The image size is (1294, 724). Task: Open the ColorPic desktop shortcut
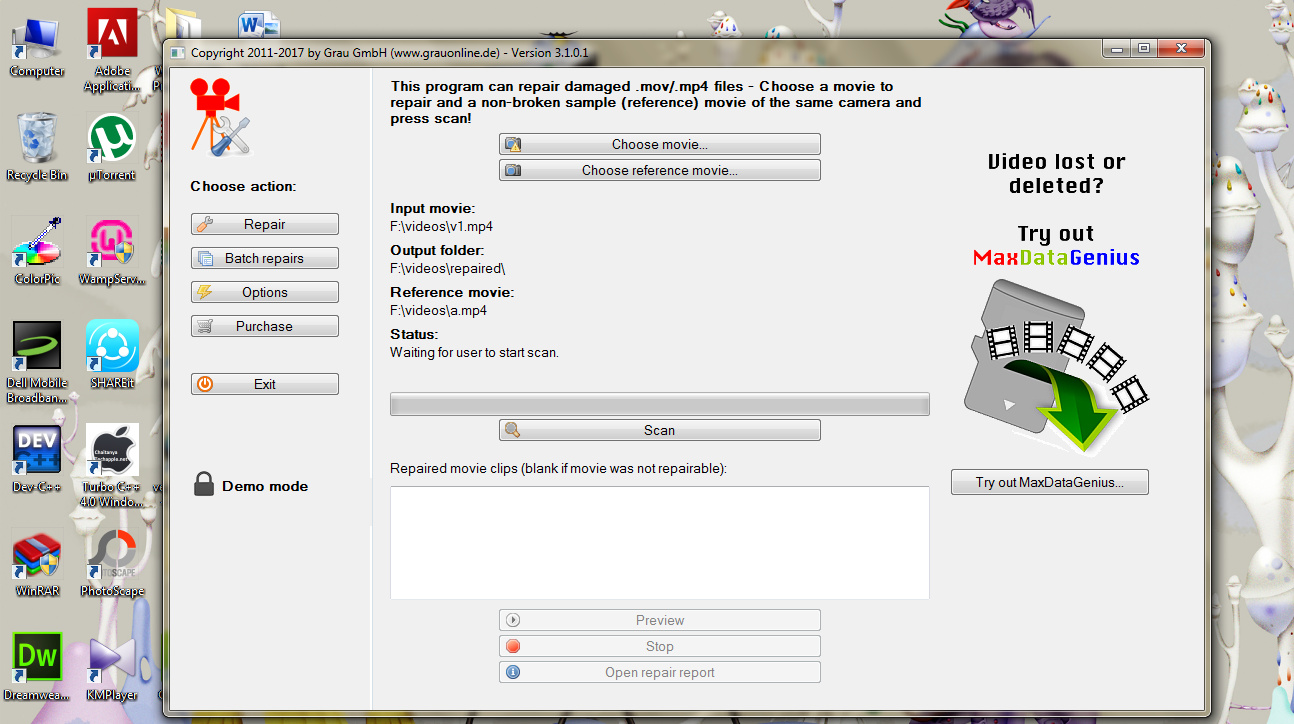37,244
